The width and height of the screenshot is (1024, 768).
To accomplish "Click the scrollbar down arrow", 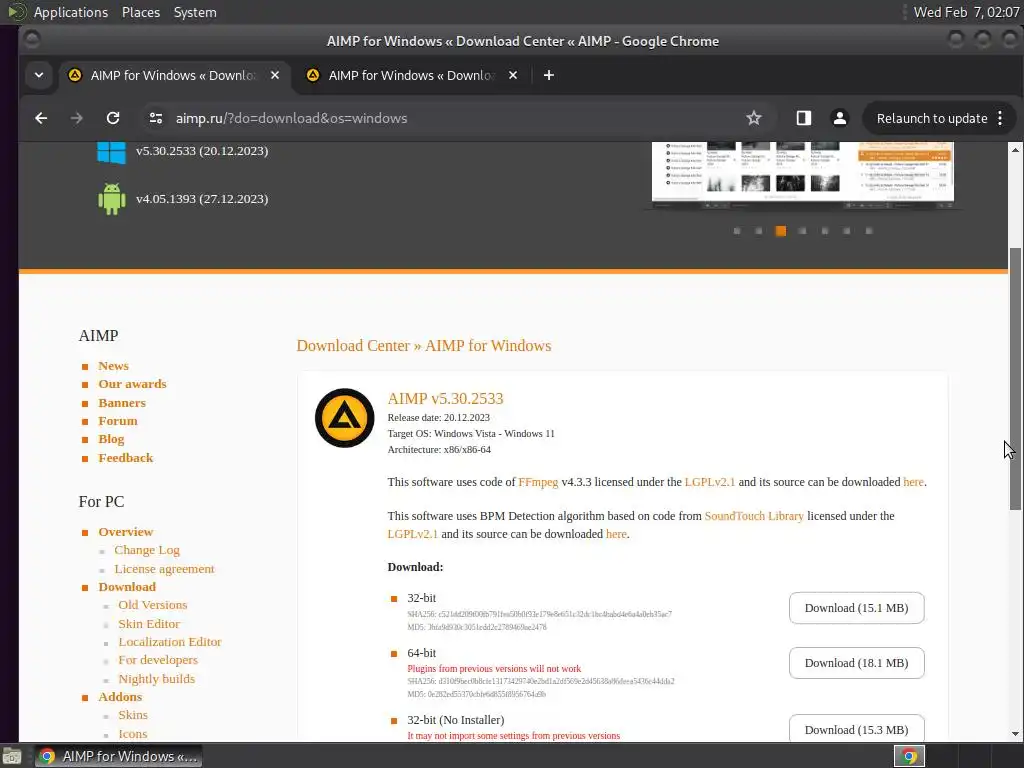I will pyautogui.click(x=1015, y=734).
